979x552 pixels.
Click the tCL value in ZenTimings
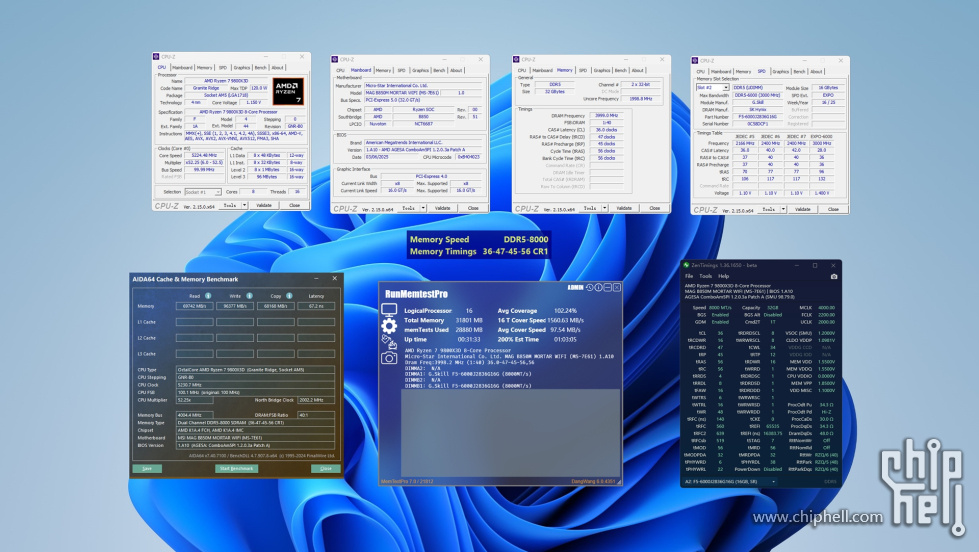tap(720, 333)
